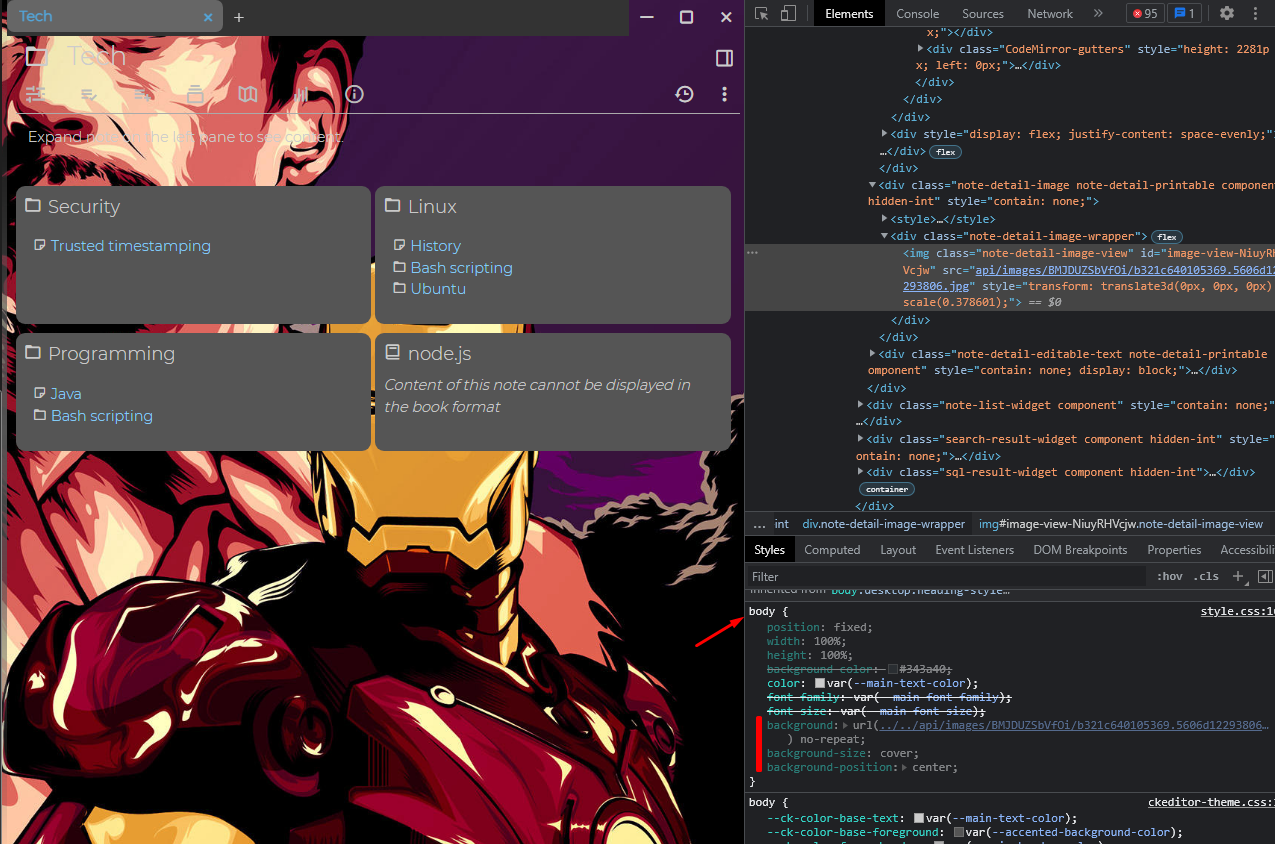
Task: Add new style rule plus icon
Action: pos(1238,576)
